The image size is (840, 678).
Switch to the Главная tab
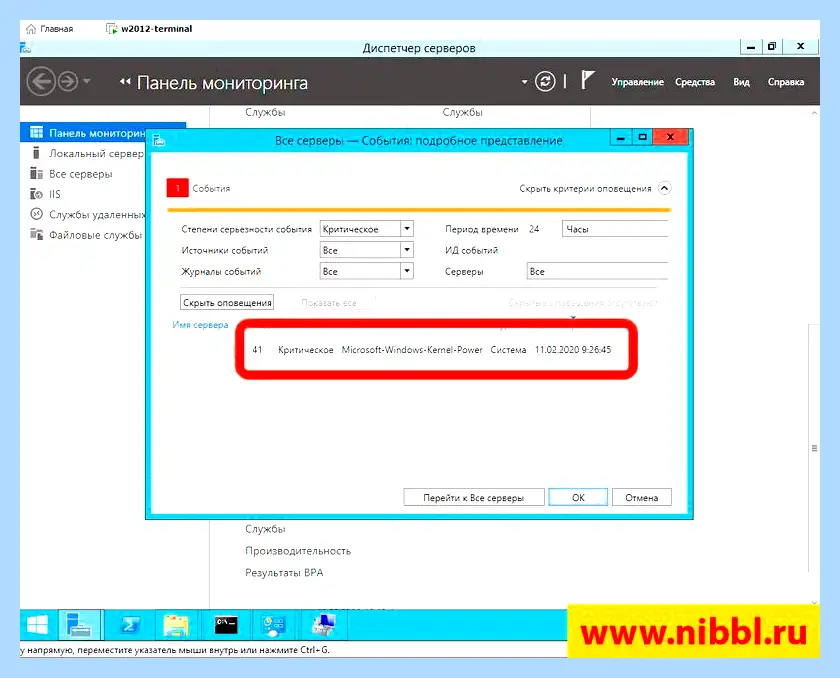[50, 29]
